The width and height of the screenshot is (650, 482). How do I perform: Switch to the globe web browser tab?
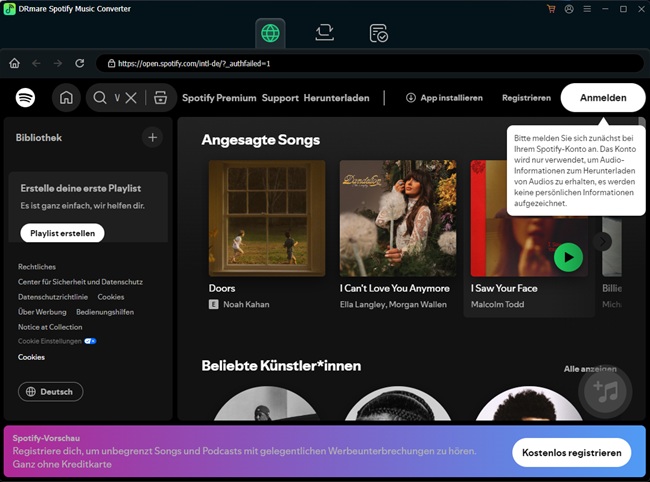click(270, 33)
